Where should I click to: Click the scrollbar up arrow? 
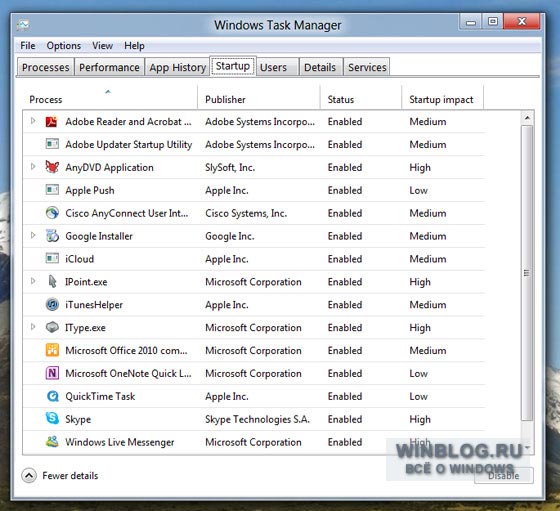[x=527, y=117]
